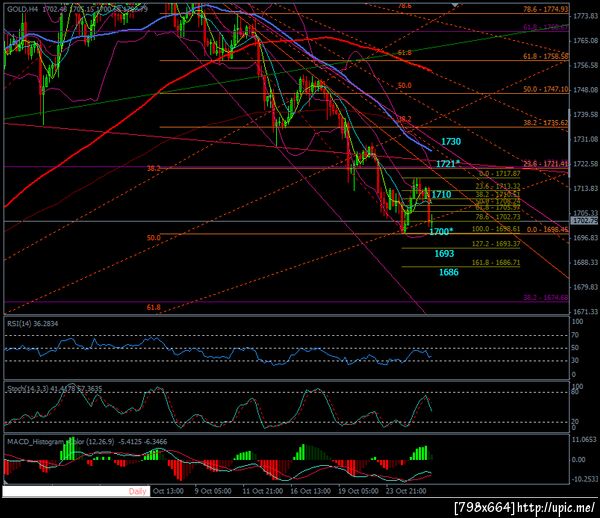Click price axis value 1671.33
The image size is (600, 518).
(585, 312)
